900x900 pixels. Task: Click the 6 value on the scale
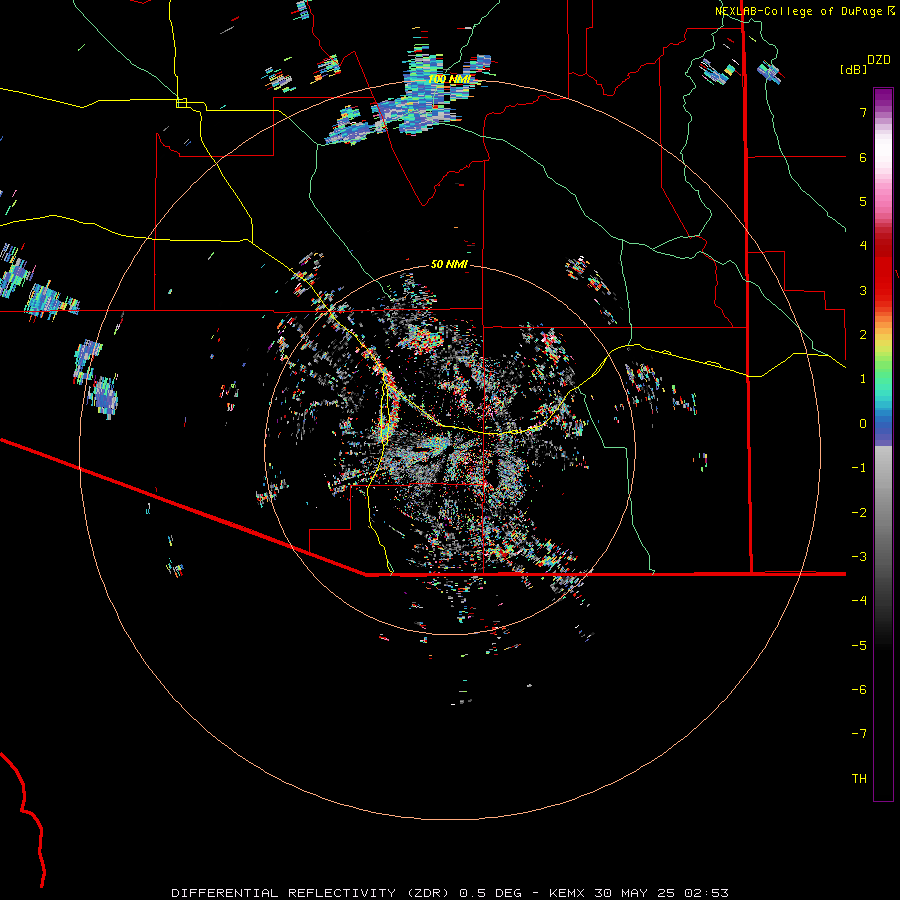point(863,157)
